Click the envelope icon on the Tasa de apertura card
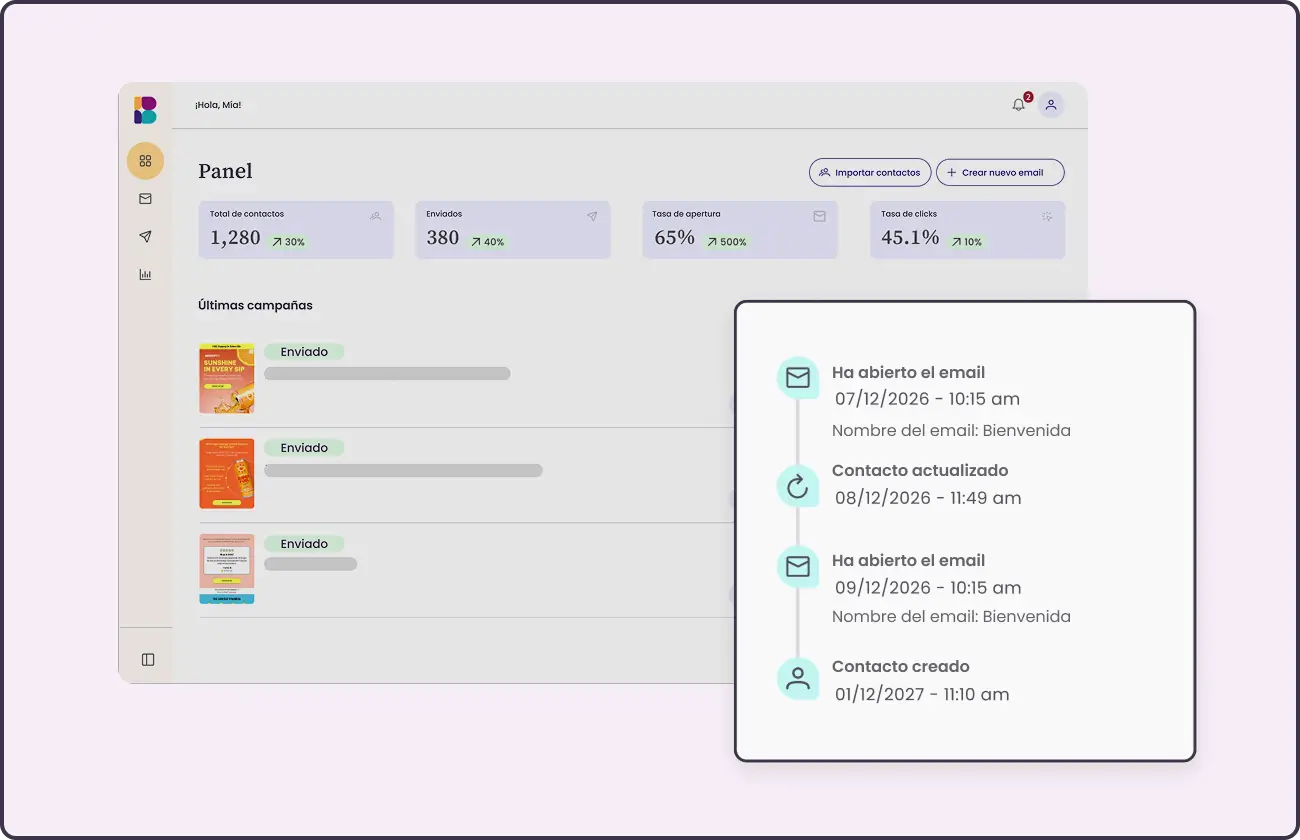 tap(819, 216)
